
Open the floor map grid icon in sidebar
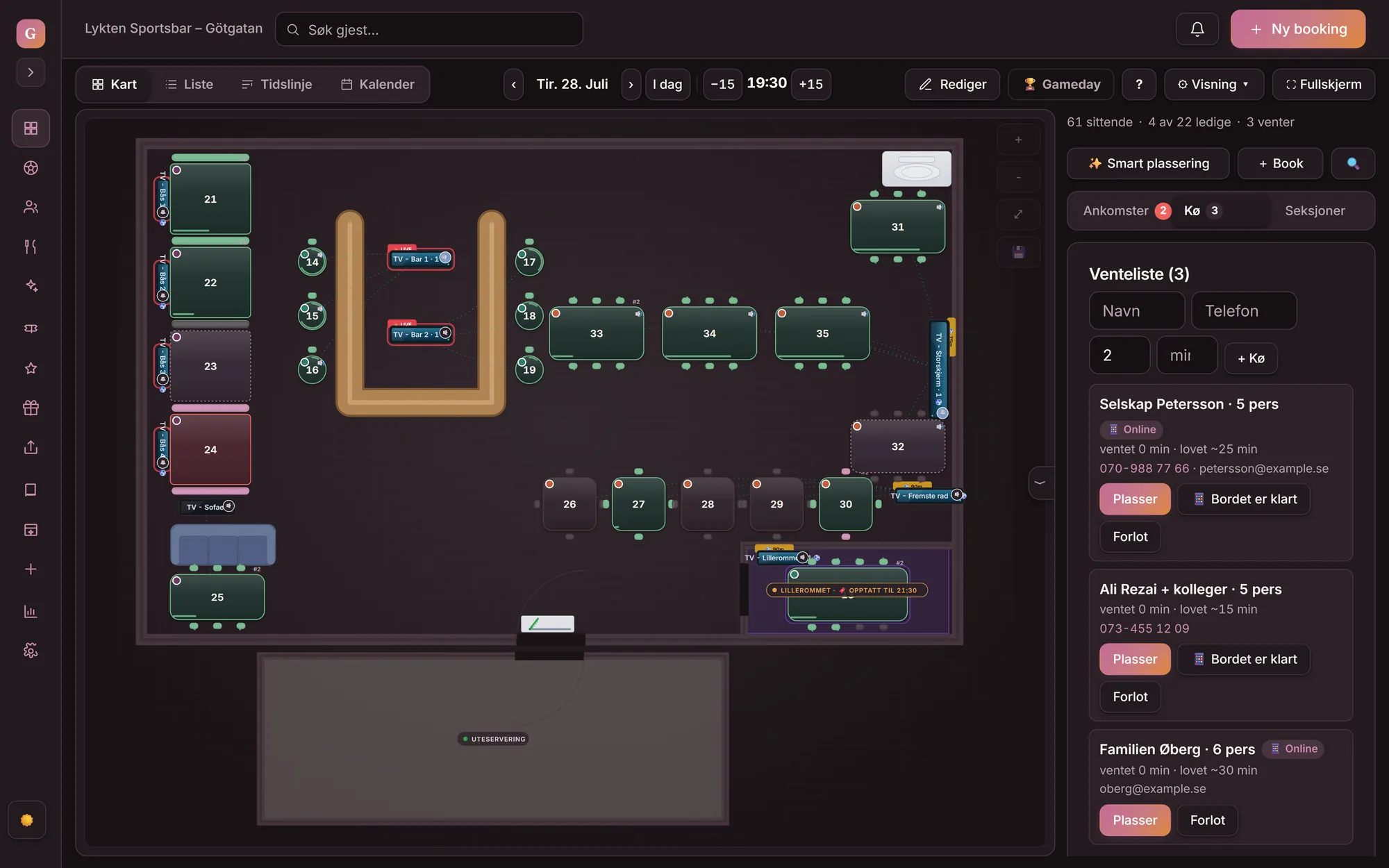[x=31, y=128]
